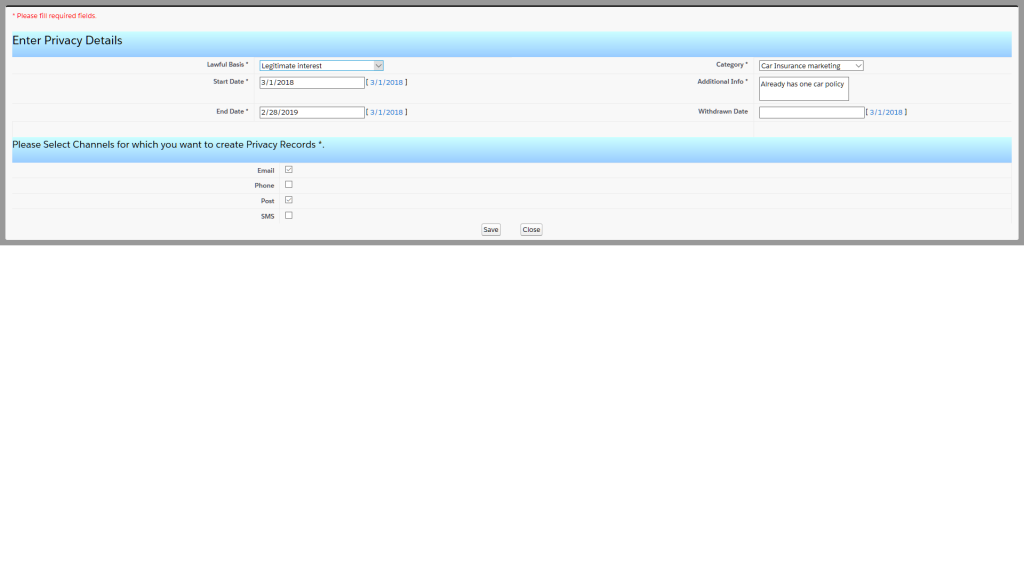Click the Withdrawn Date field label

point(723,112)
